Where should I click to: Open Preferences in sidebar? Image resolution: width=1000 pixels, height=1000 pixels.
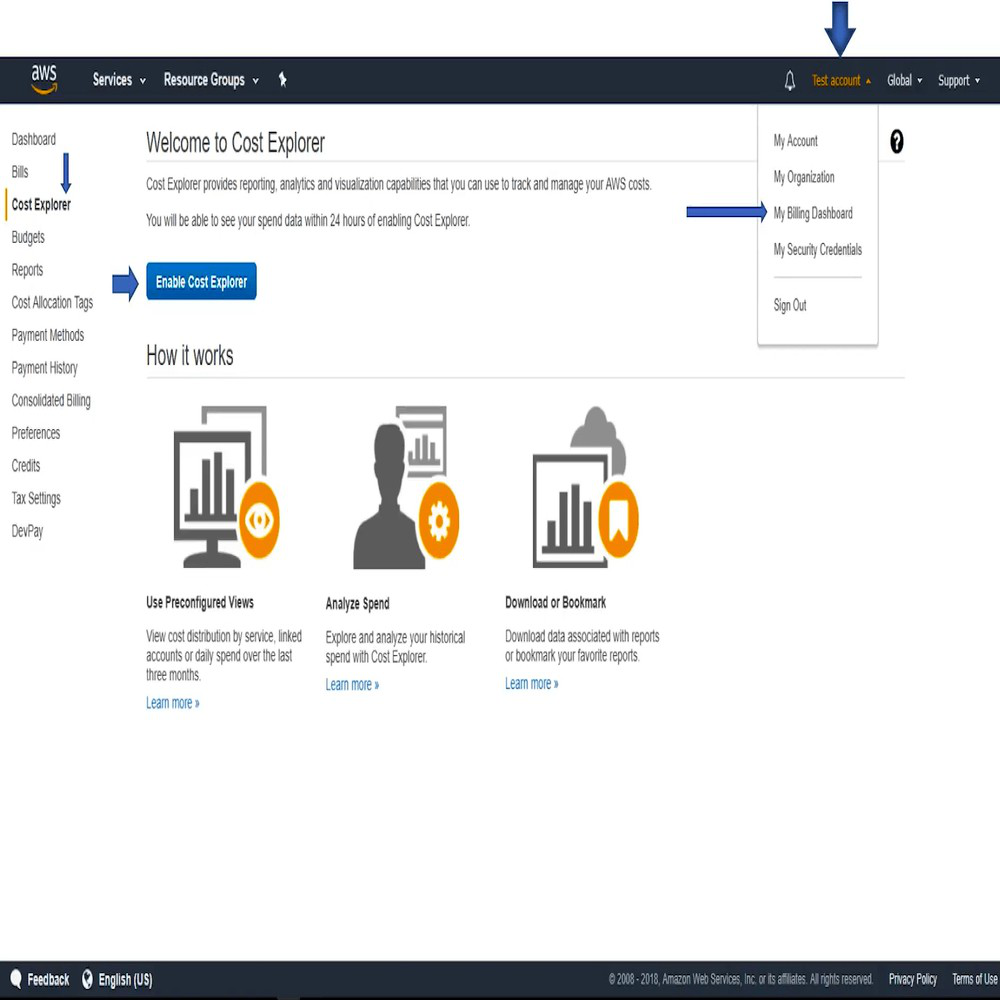[36, 434]
